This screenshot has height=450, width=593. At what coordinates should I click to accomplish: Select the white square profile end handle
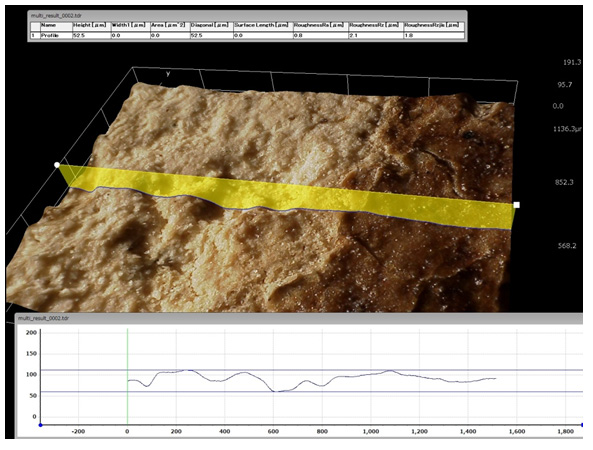coord(517,205)
